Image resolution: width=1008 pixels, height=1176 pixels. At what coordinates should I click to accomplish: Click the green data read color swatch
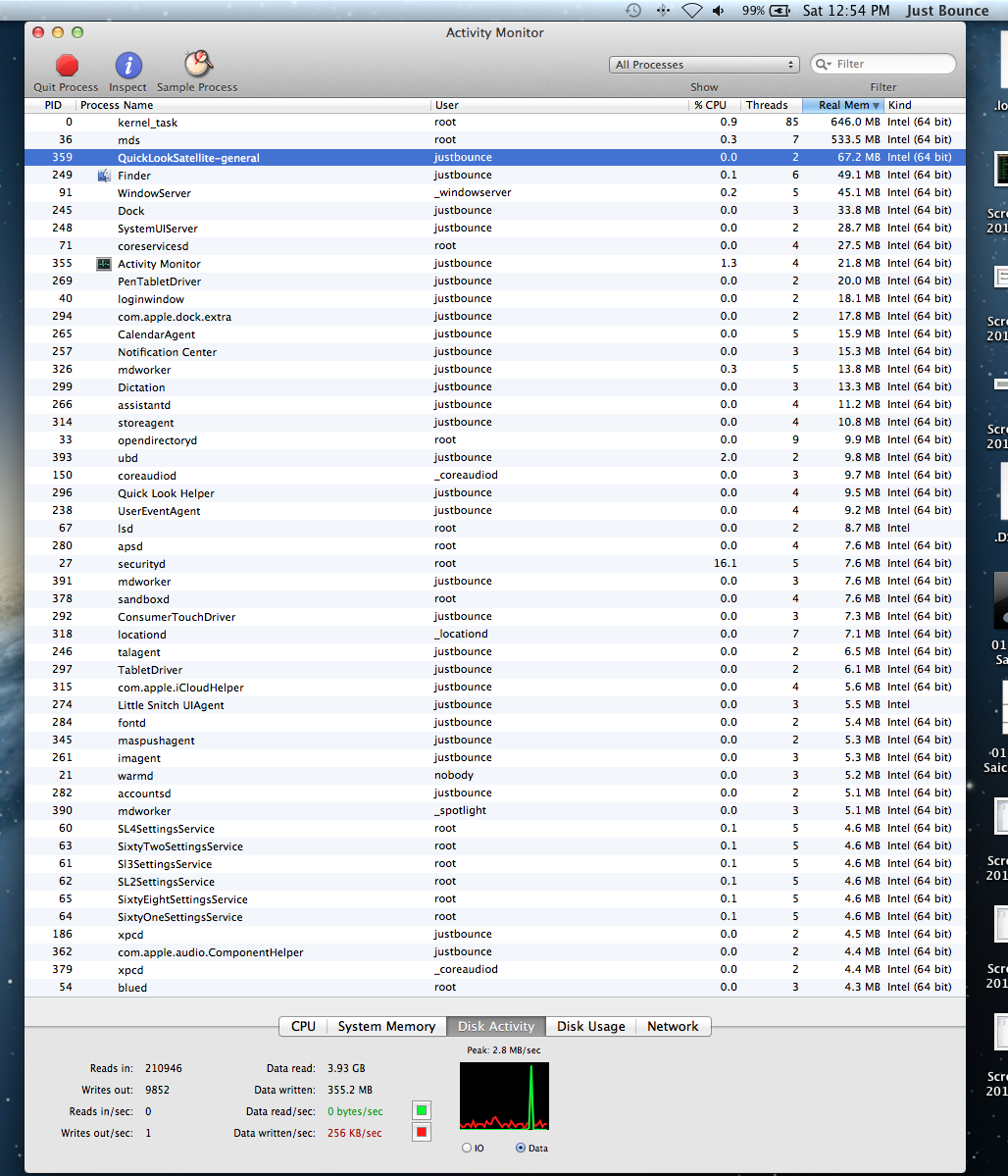[422, 1110]
